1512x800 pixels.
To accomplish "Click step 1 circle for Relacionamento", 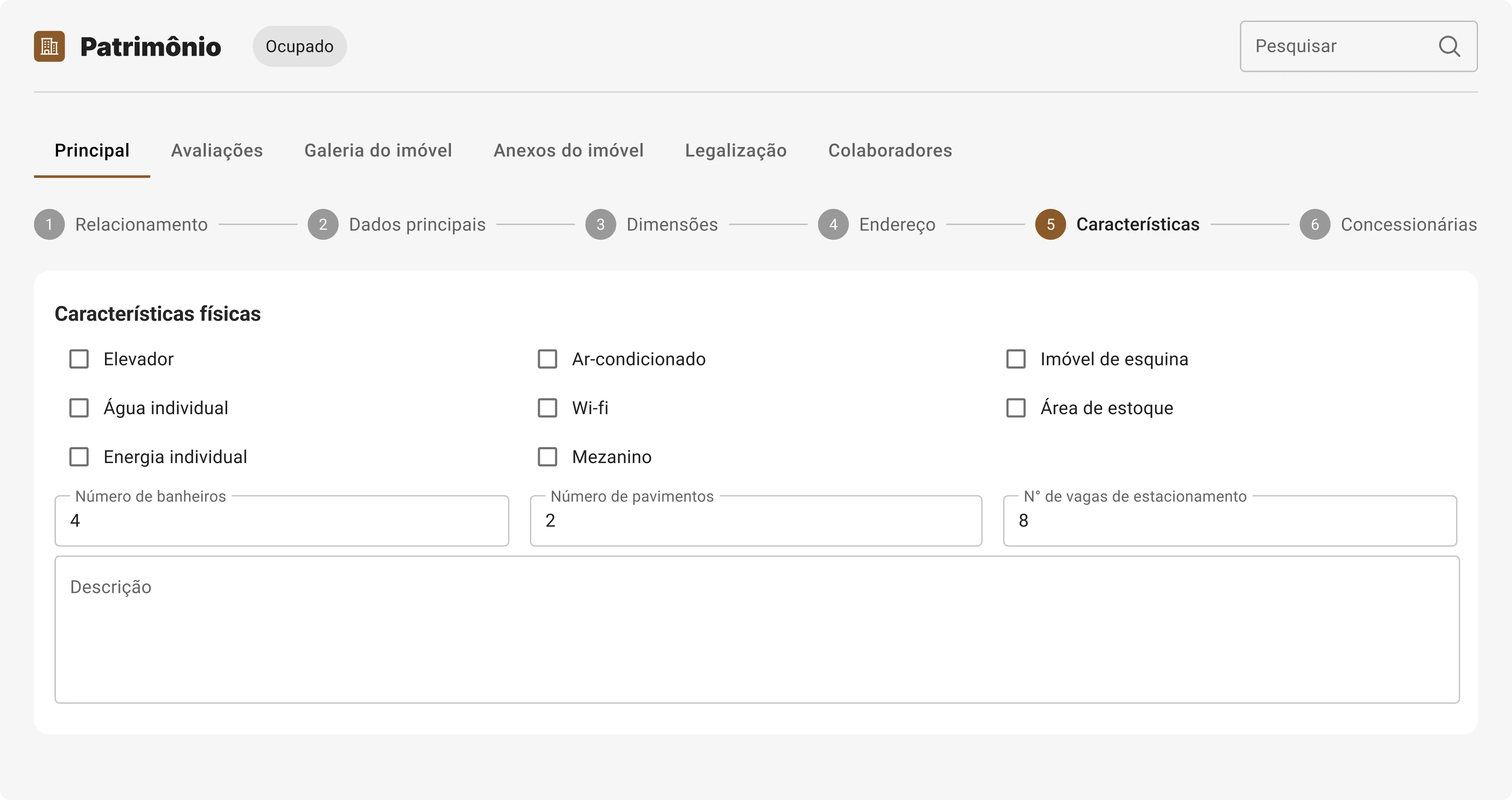I will (49, 224).
